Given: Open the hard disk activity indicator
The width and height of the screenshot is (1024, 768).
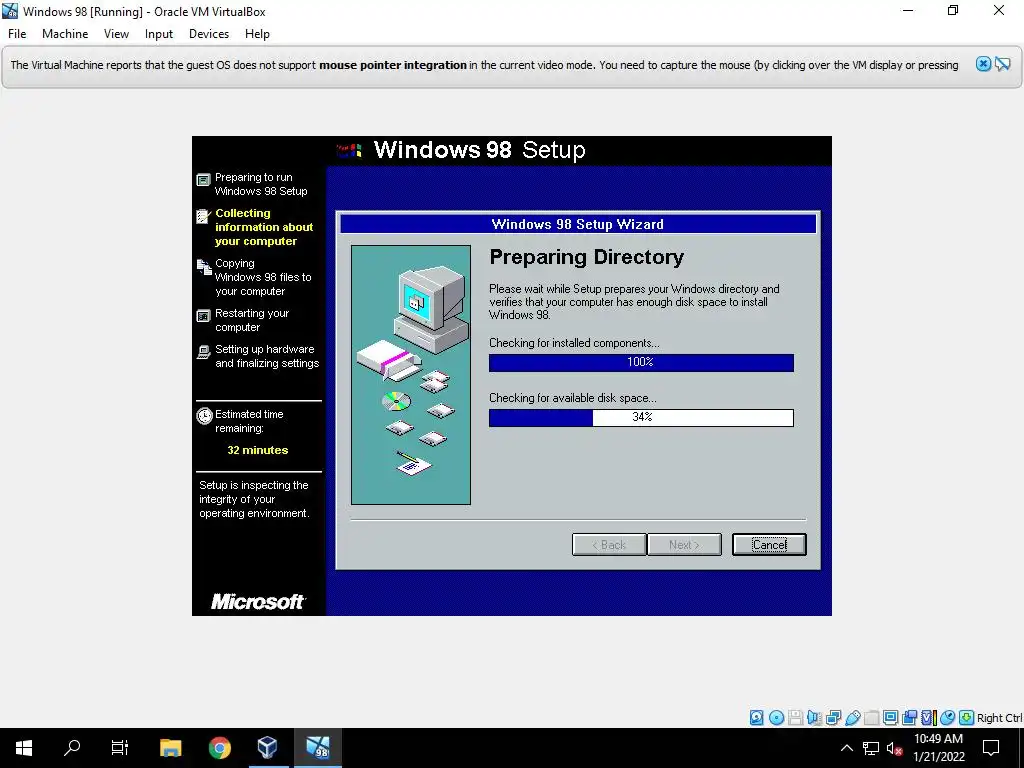Looking at the screenshot, I should 756,718.
